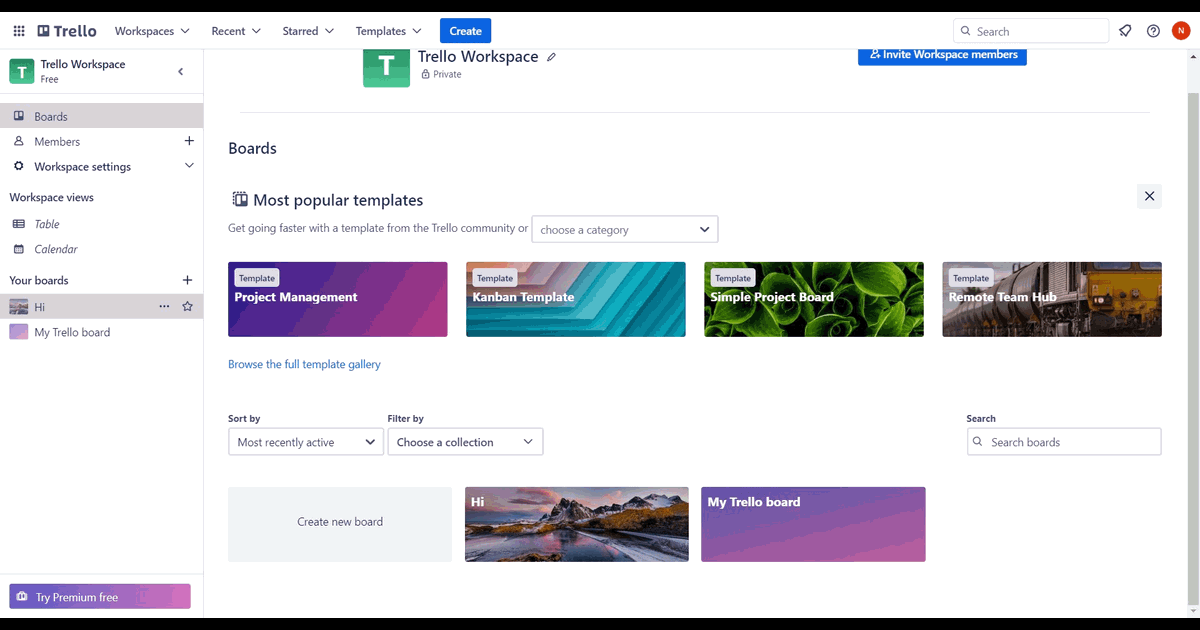The height and width of the screenshot is (630, 1200).
Task: Star the Hi board in sidebar
Action: tap(187, 306)
